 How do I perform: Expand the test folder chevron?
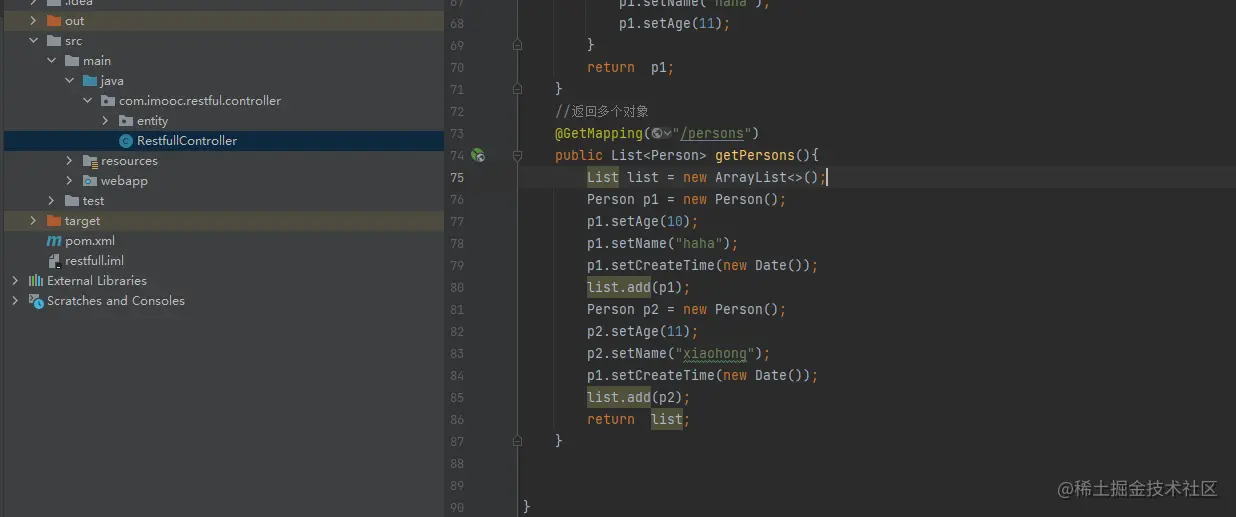pos(51,201)
